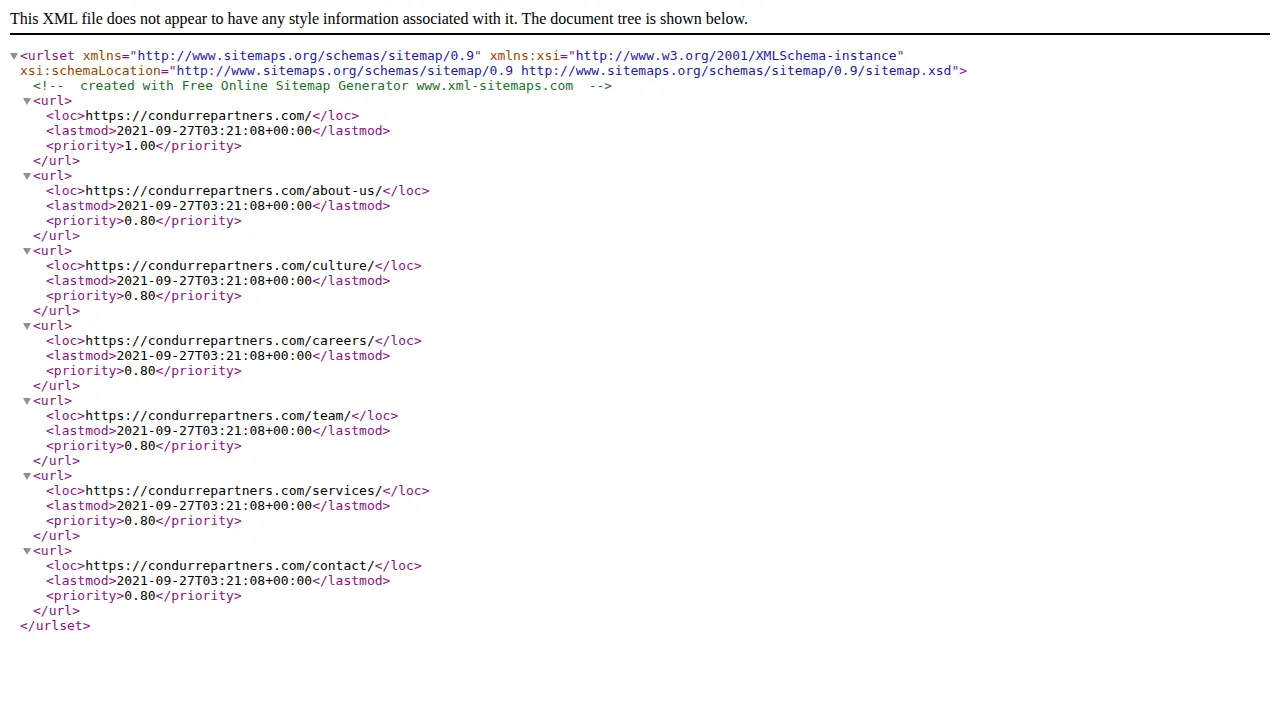Click the https://condurrepartners.com/services/ URL text

(x=234, y=491)
